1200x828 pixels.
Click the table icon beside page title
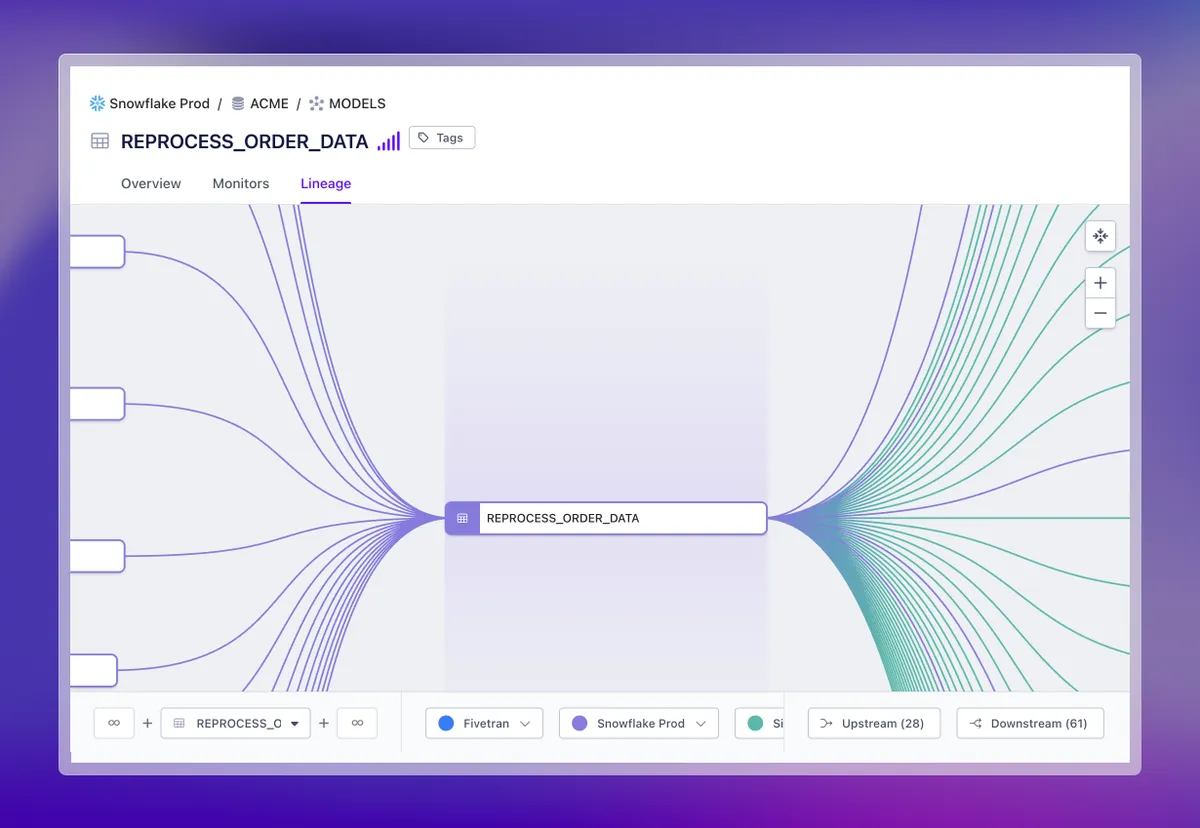pyautogui.click(x=100, y=141)
